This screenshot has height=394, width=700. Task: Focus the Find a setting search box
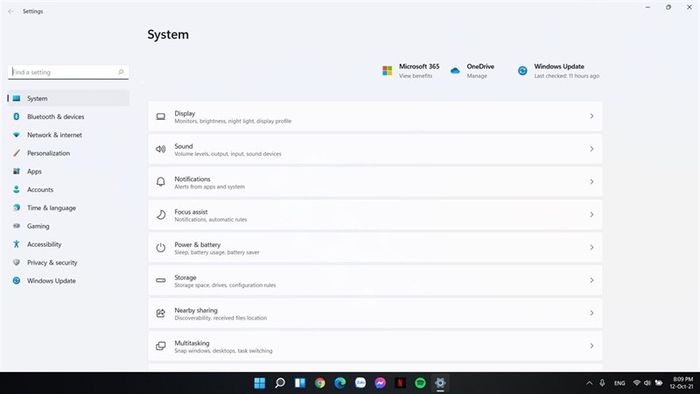[x=68, y=72]
